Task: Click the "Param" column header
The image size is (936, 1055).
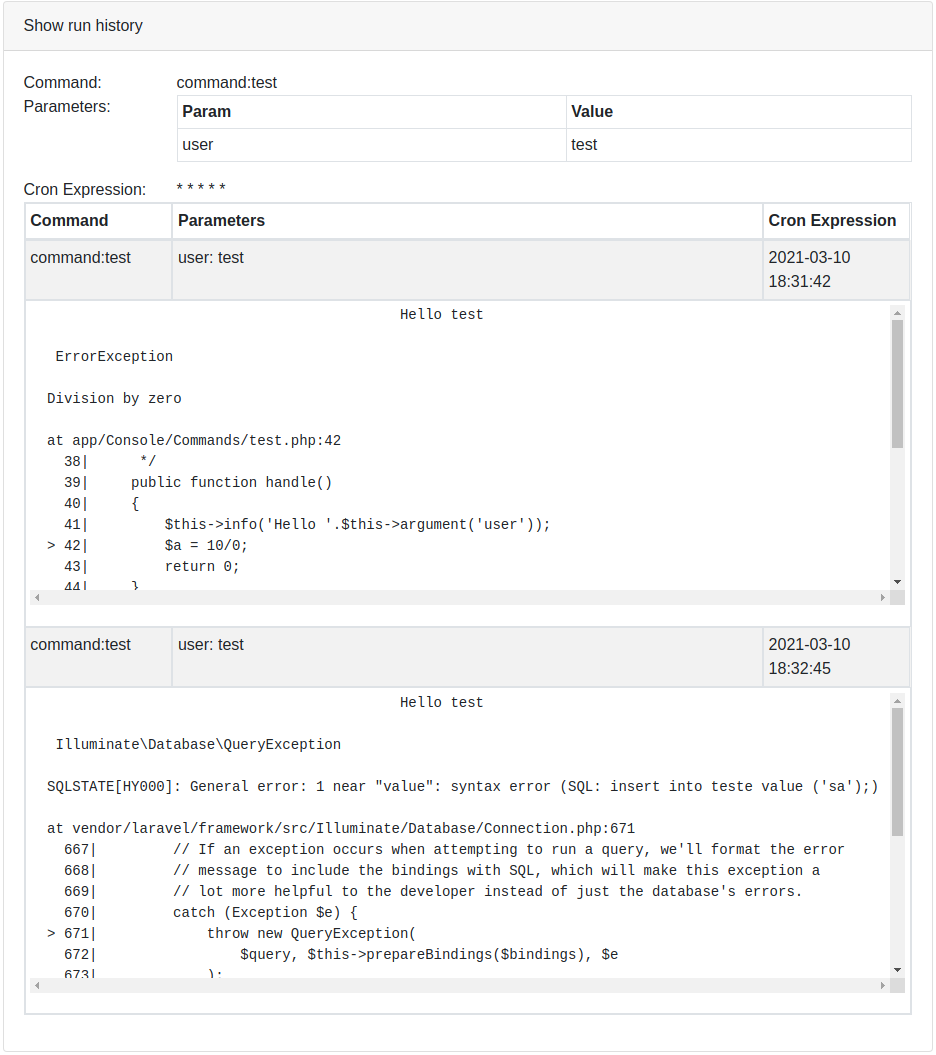Action: tap(371, 112)
